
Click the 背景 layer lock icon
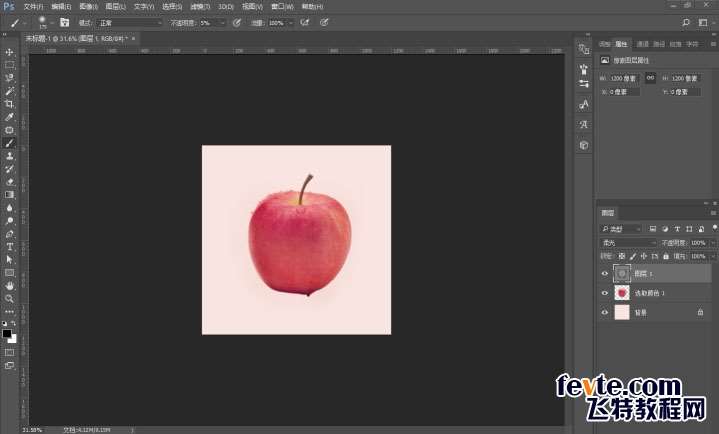click(700, 312)
